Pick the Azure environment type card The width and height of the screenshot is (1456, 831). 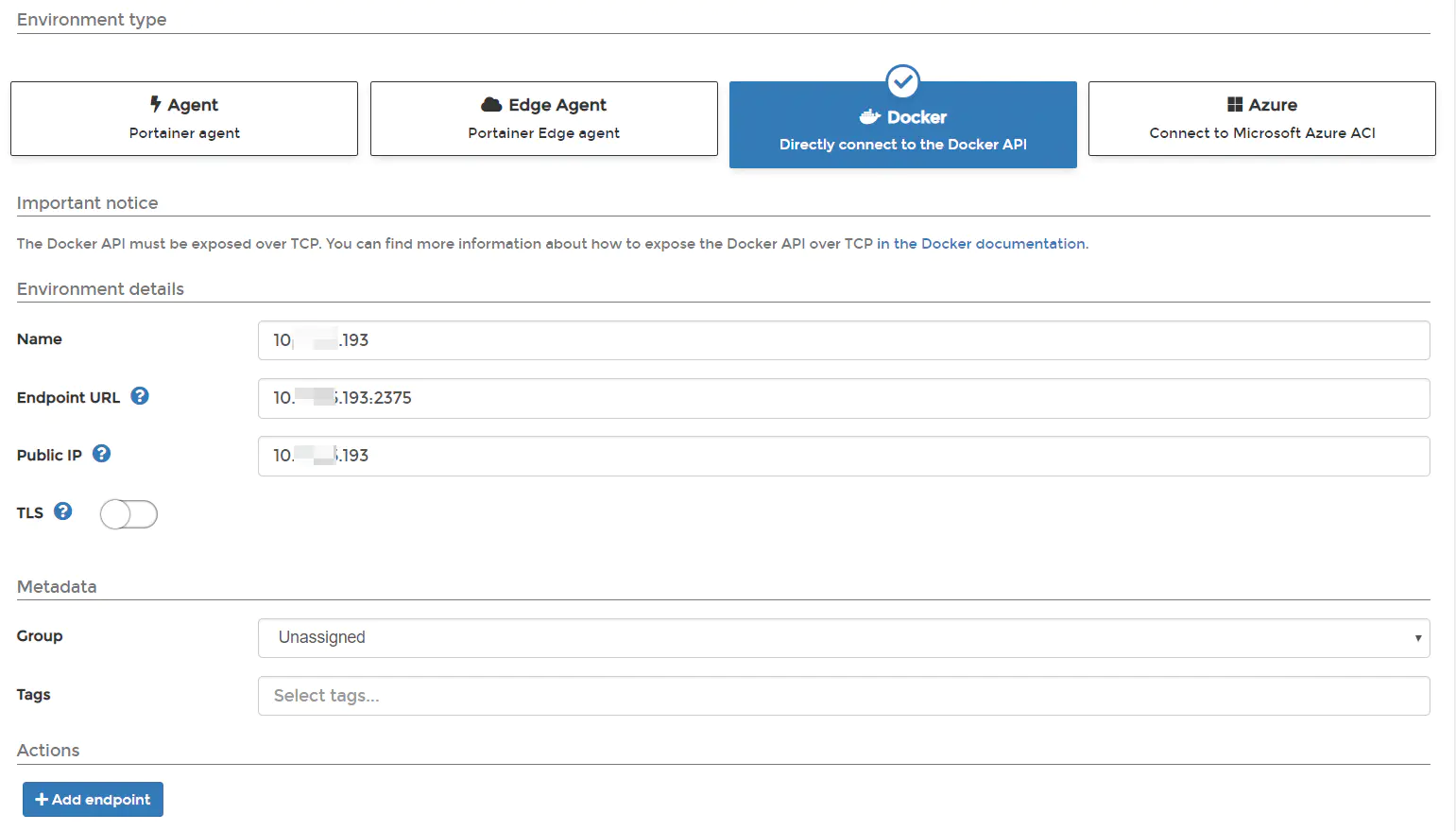pyautogui.click(x=1262, y=118)
